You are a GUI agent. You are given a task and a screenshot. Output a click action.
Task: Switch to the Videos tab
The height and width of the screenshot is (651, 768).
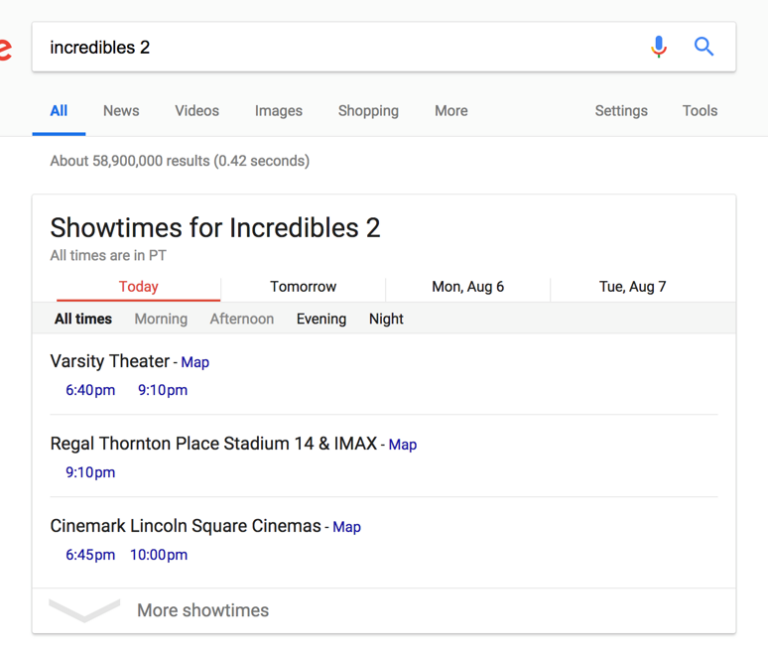click(x=197, y=111)
